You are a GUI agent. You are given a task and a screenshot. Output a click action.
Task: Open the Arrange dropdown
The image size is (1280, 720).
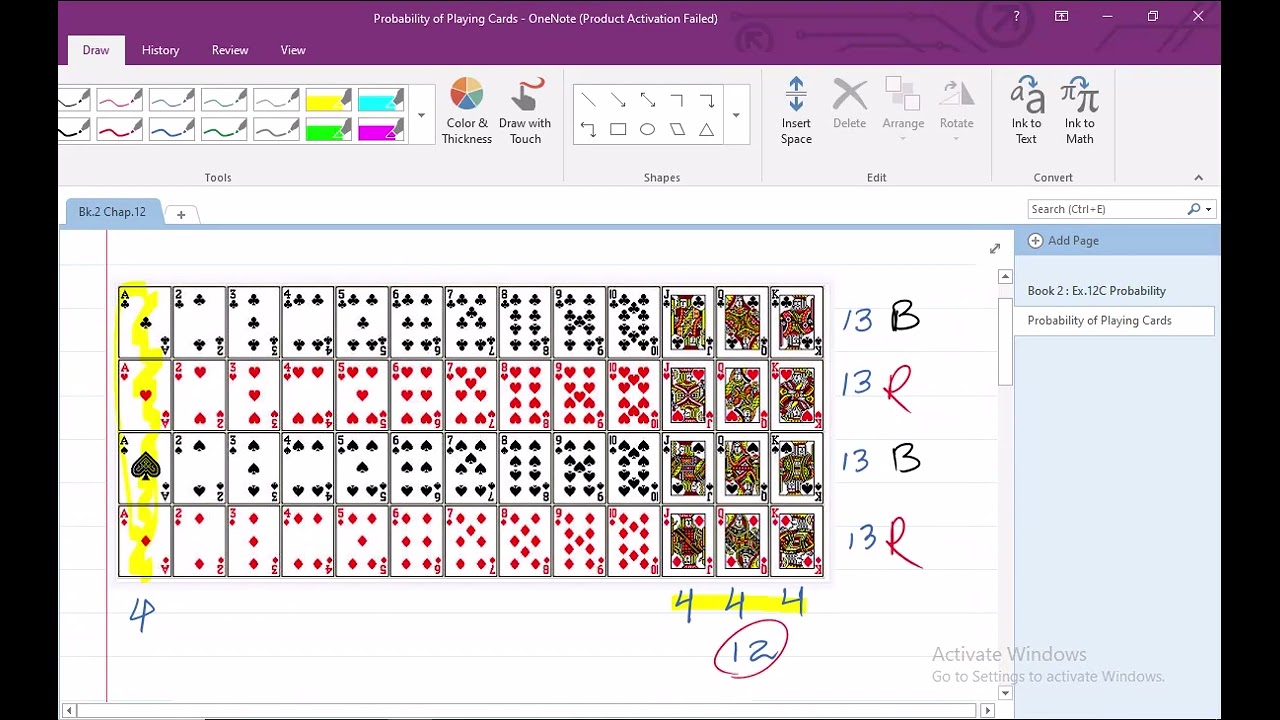903,109
